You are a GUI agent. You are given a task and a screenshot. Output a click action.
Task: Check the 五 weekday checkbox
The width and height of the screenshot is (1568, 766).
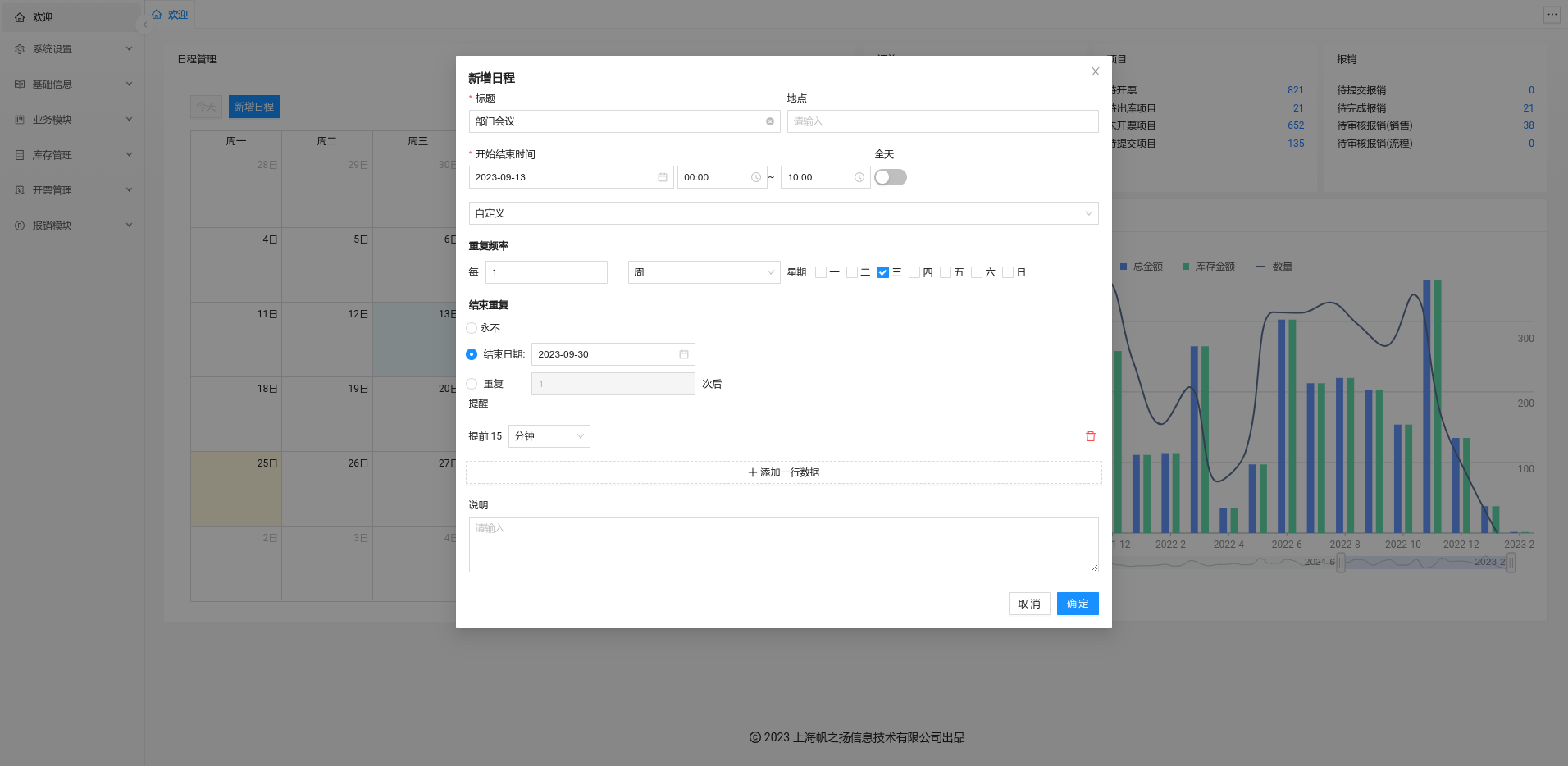coord(946,272)
